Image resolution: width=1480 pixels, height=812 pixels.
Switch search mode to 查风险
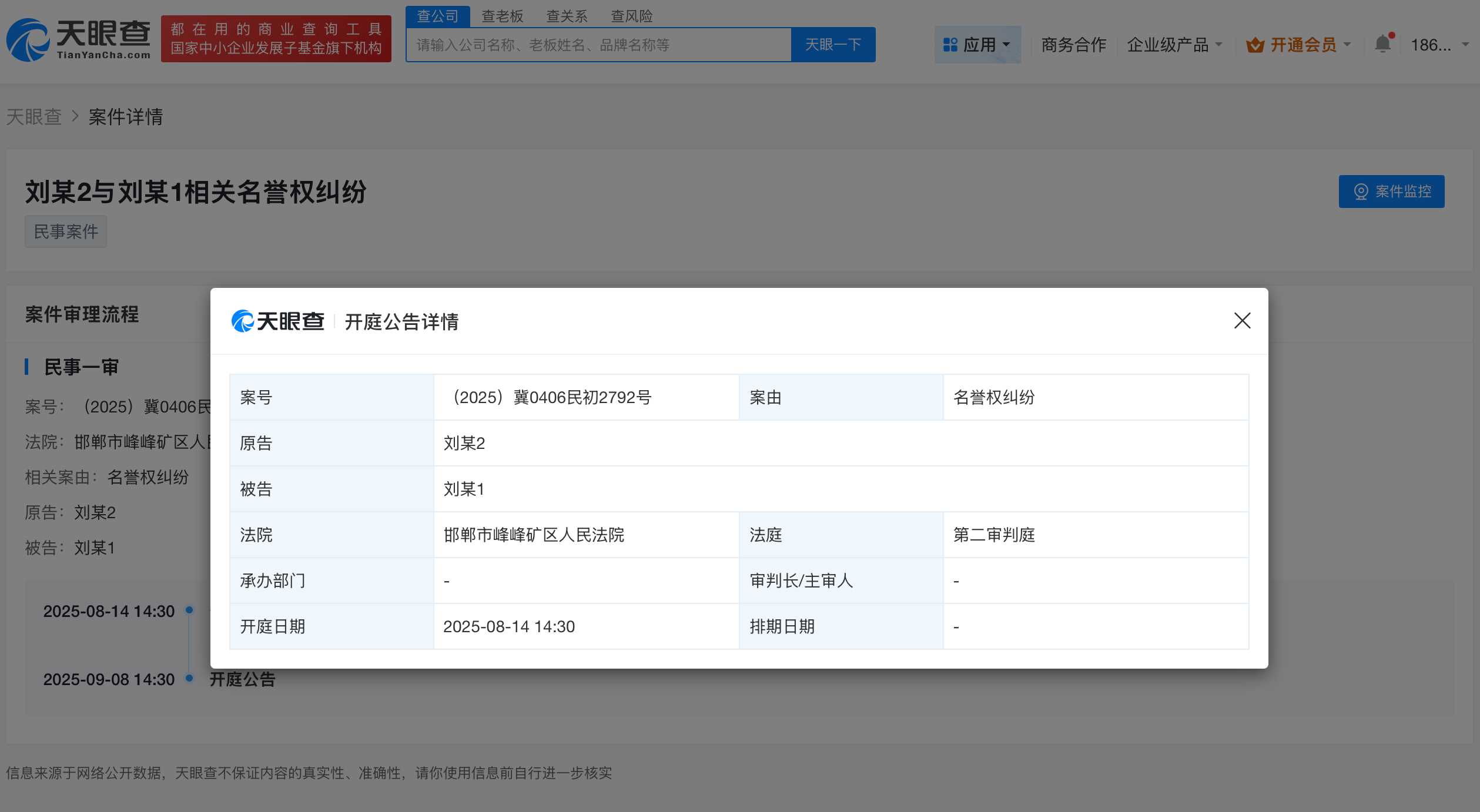pyautogui.click(x=632, y=16)
